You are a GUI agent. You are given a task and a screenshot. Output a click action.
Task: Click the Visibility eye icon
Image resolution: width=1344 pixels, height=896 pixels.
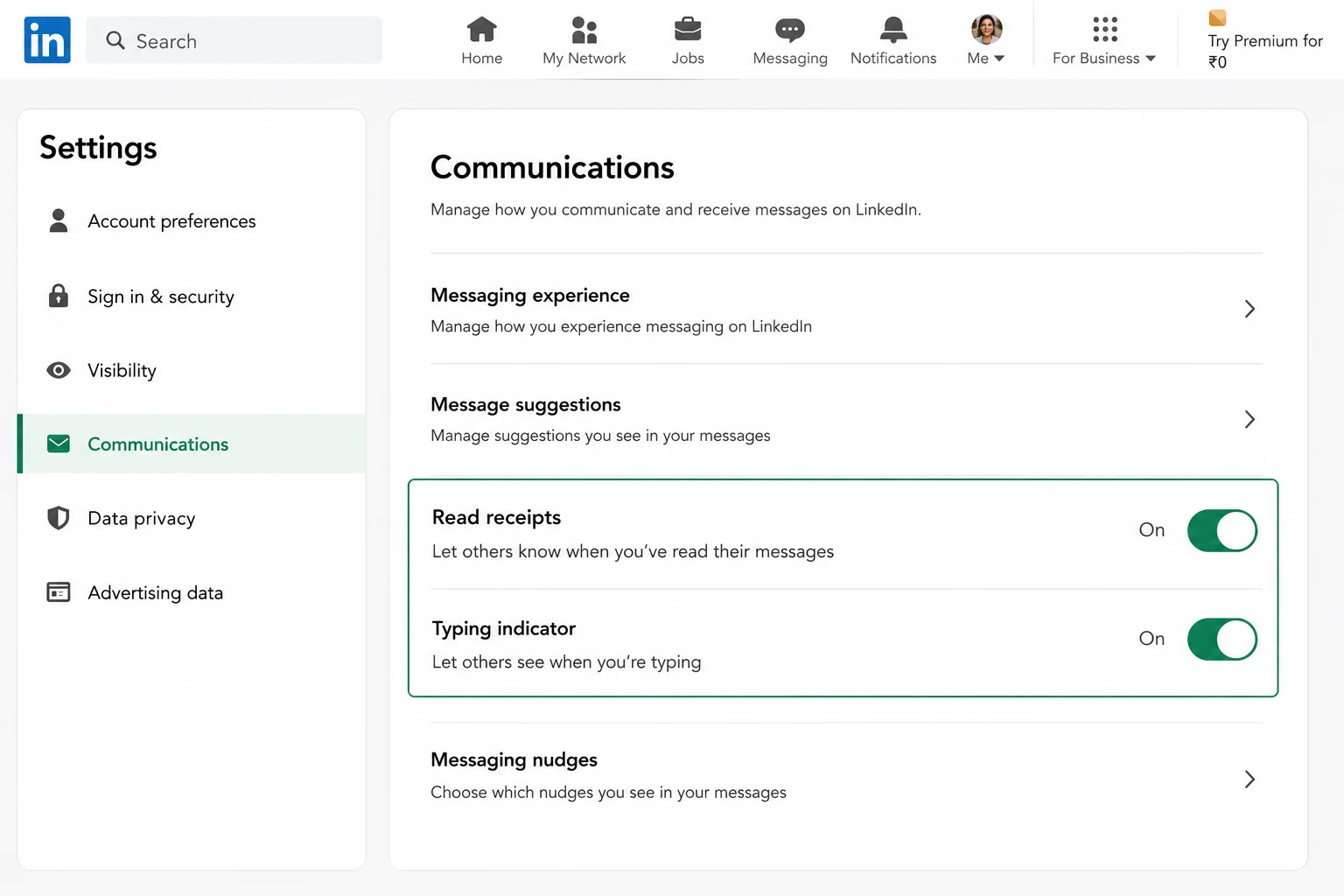click(x=59, y=370)
